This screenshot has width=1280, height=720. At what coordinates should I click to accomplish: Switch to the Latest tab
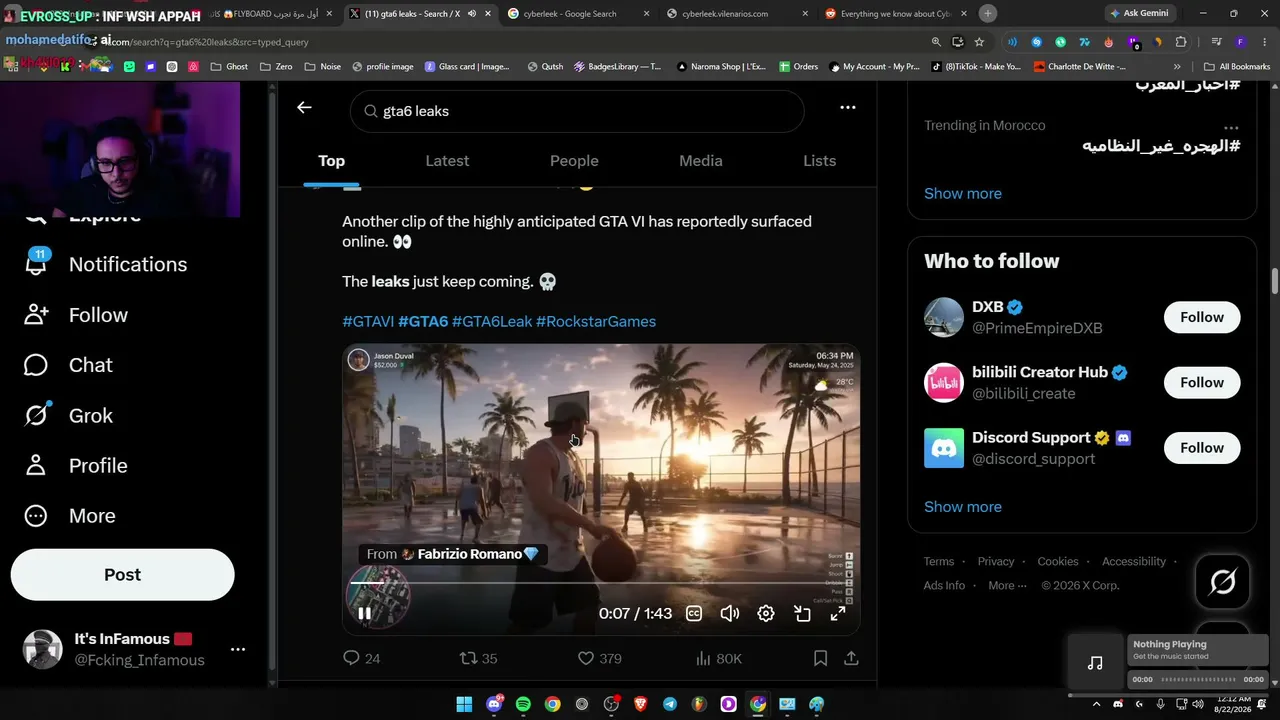(447, 161)
